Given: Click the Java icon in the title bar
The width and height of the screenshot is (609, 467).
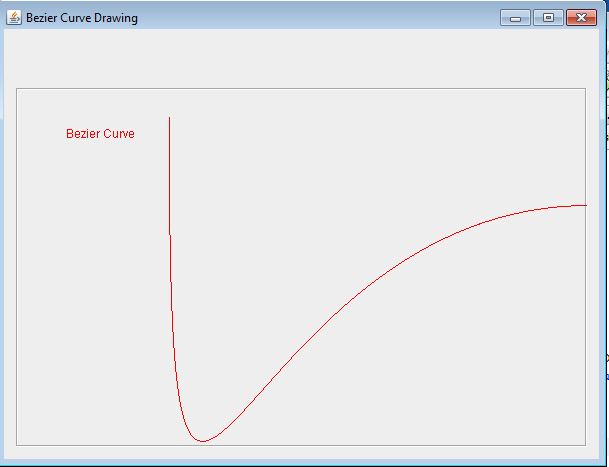Looking at the screenshot, I should point(14,17).
